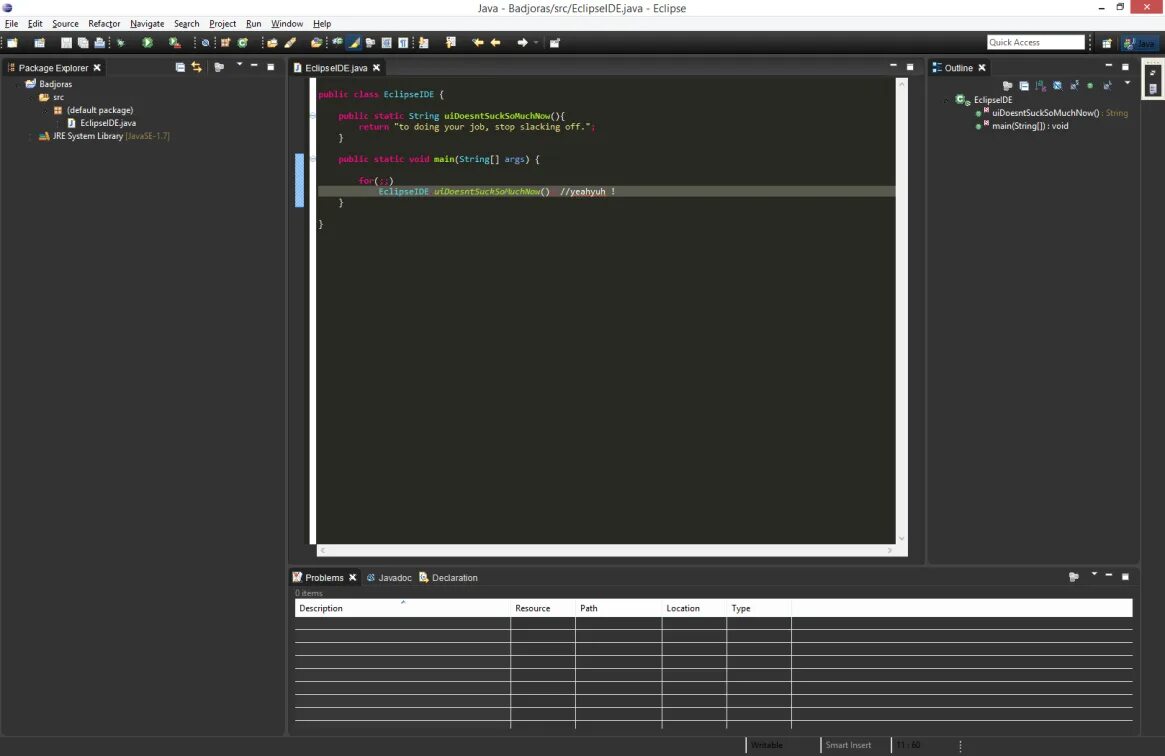Click the editor horizontal scrollbar
This screenshot has width=1165, height=756.
point(606,550)
